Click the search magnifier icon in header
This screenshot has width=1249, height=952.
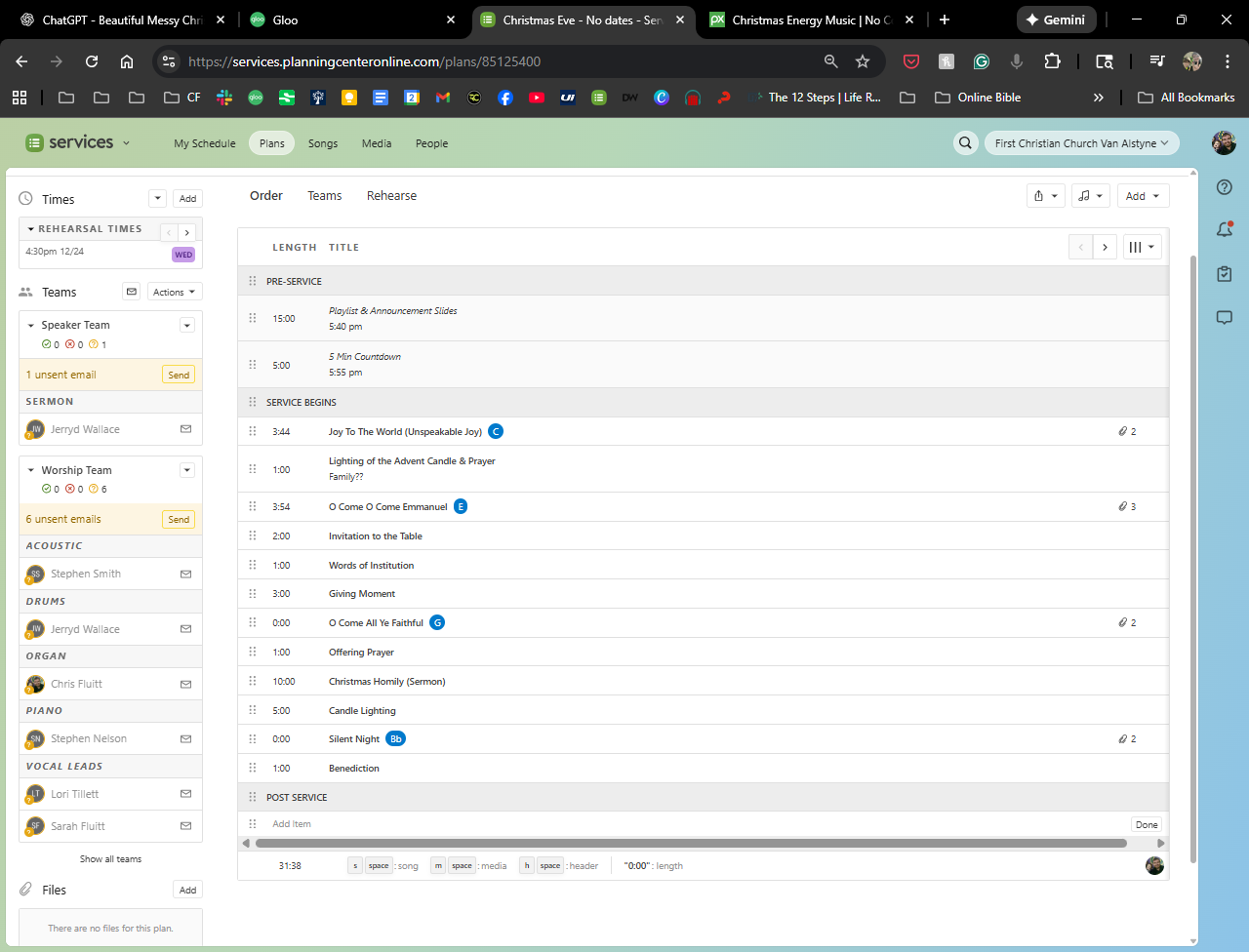pos(965,143)
